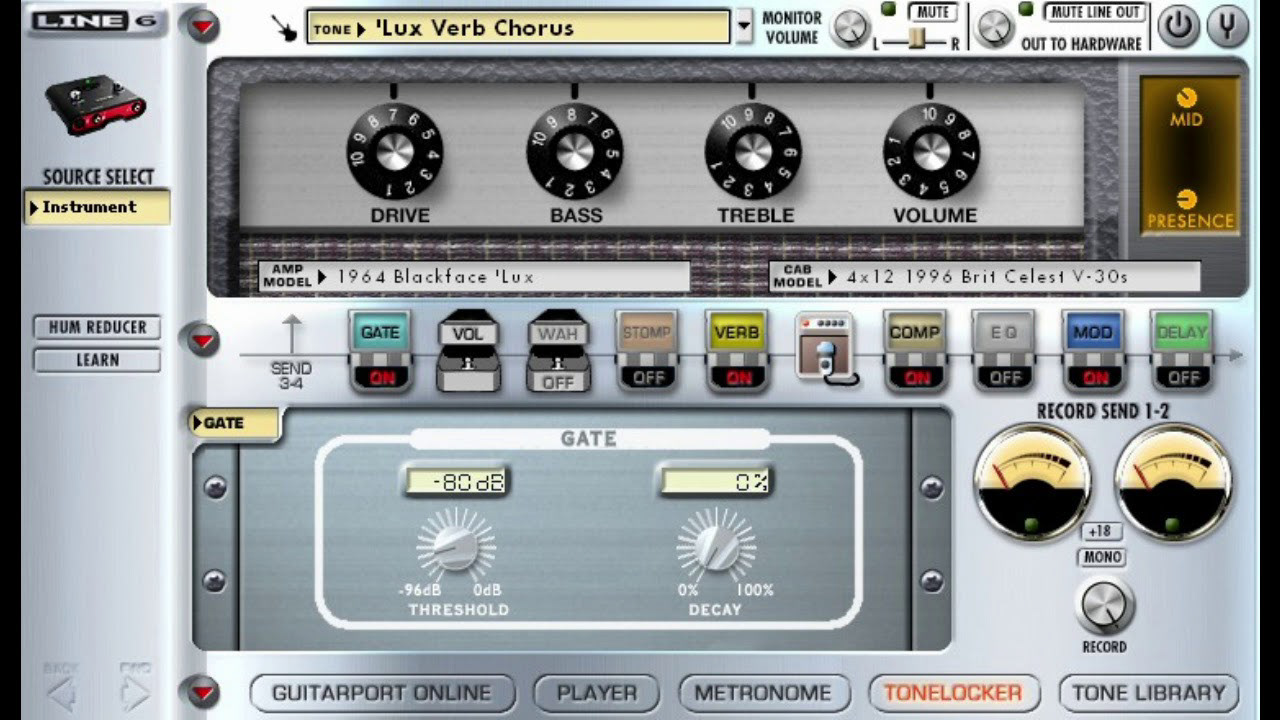Click the amp Volume knob
The height and width of the screenshot is (720, 1280).
coord(931,151)
